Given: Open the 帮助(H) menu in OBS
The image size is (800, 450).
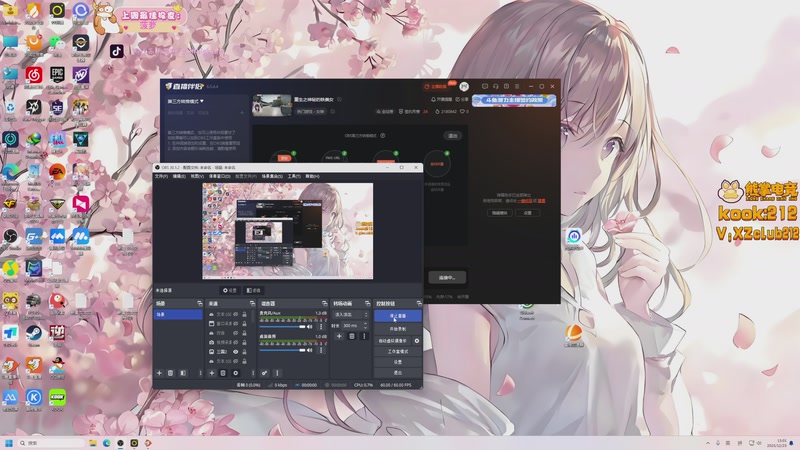Looking at the screenshot, I should (312, 177).
